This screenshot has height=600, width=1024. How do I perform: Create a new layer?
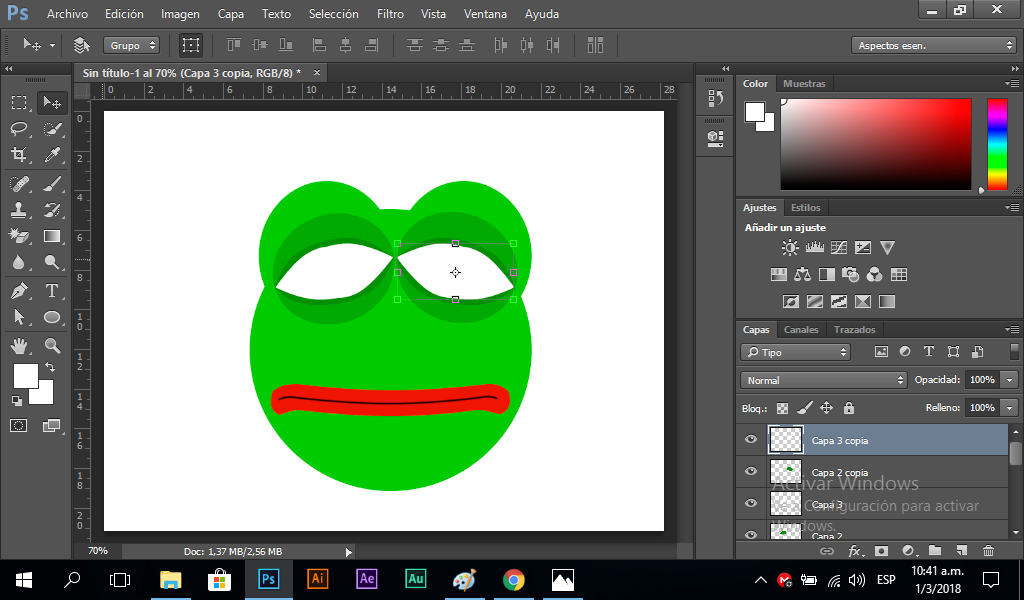pos(961,551)
